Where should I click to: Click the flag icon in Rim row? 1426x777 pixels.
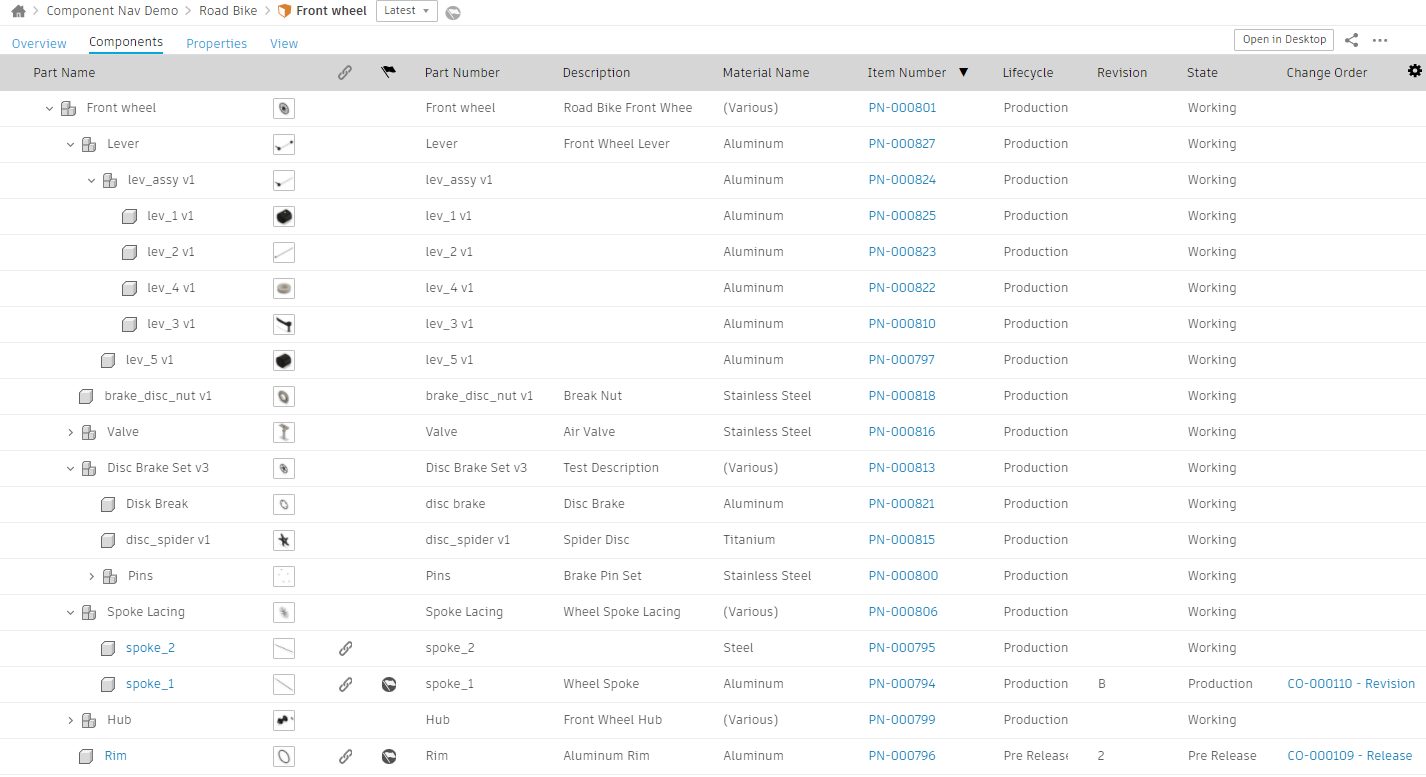click(389, 756)
